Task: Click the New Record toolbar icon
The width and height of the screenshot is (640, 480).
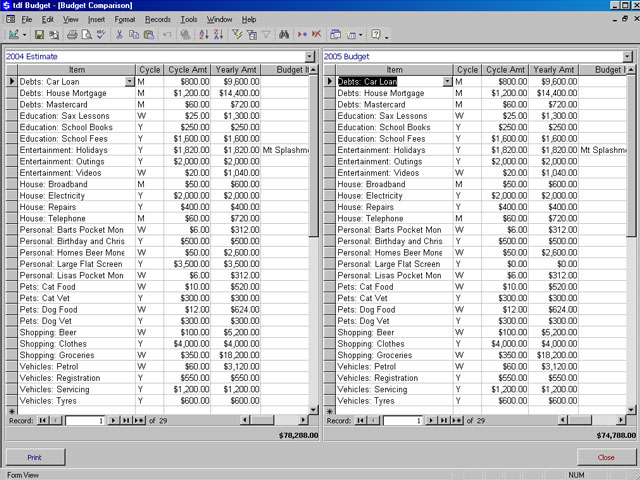Action: pos(302,35)
